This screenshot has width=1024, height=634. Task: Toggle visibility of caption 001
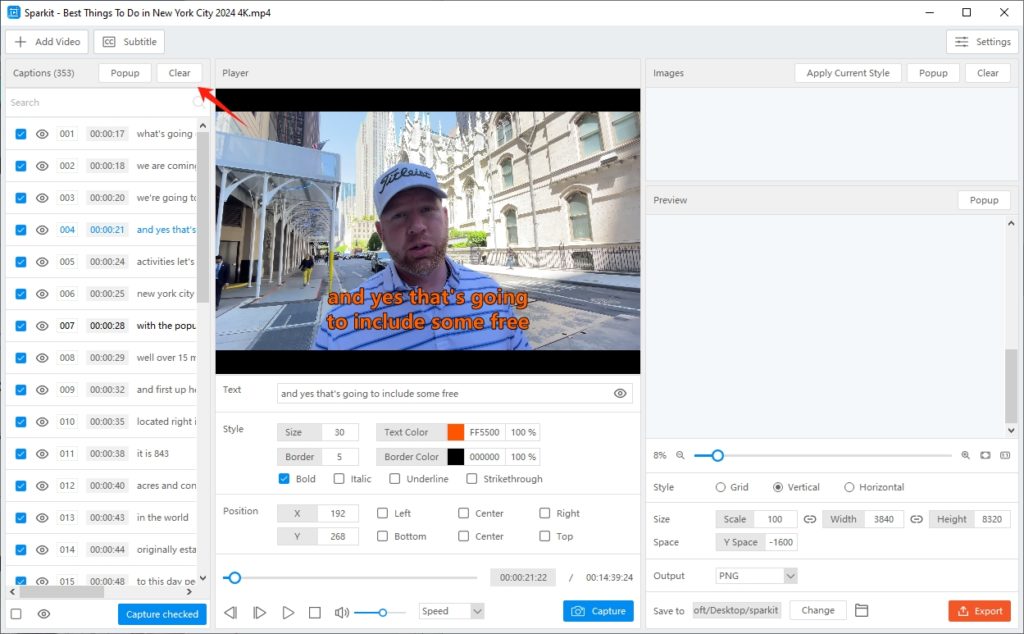coord(41,133)
